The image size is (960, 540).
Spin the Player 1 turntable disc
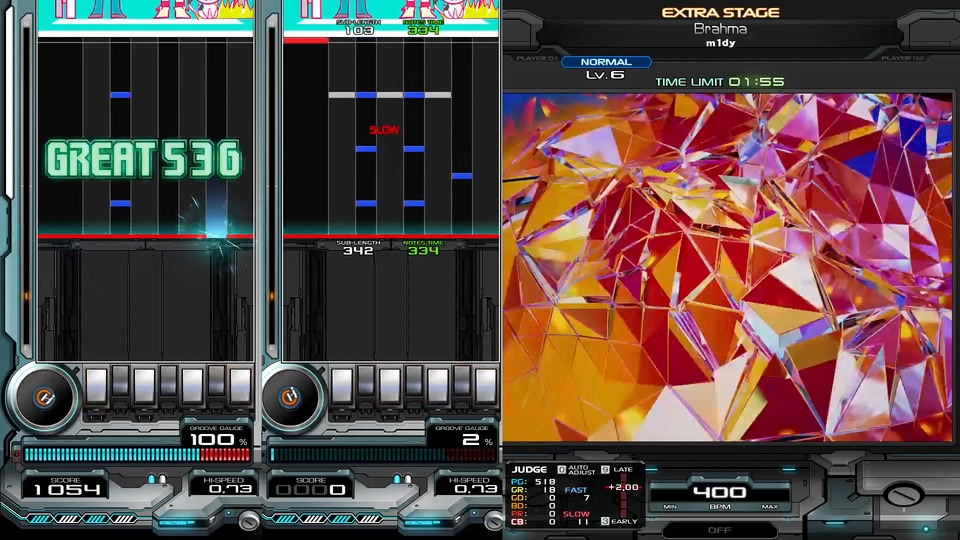(43, 398)
